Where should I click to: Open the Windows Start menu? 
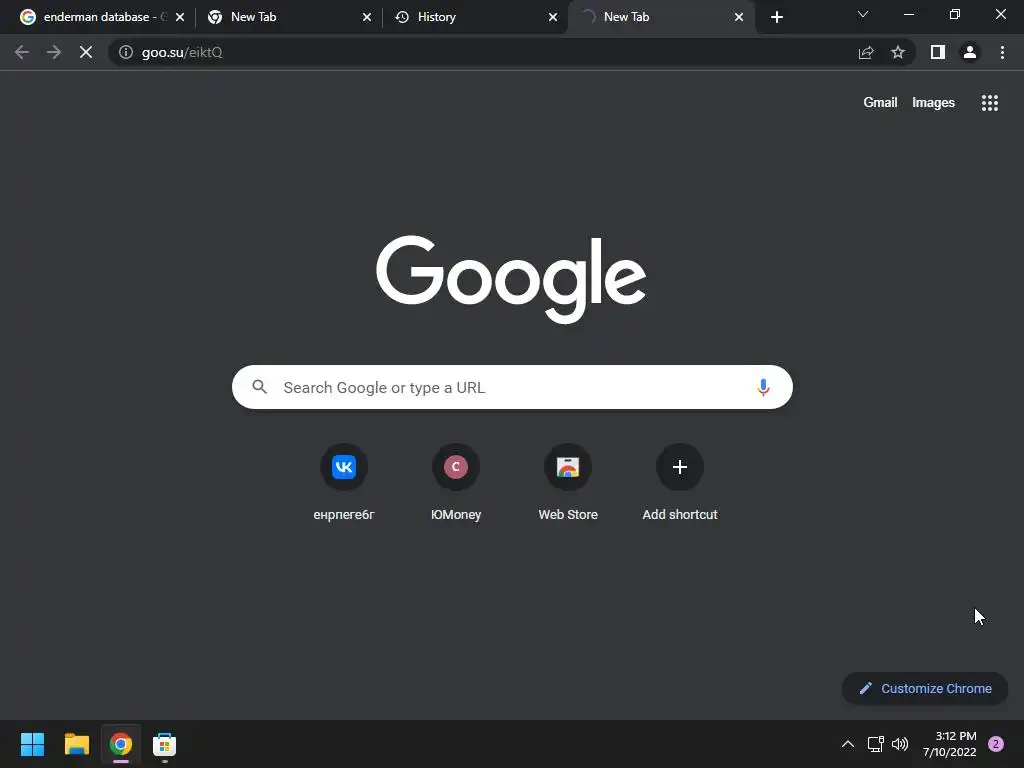pos(32,744)
